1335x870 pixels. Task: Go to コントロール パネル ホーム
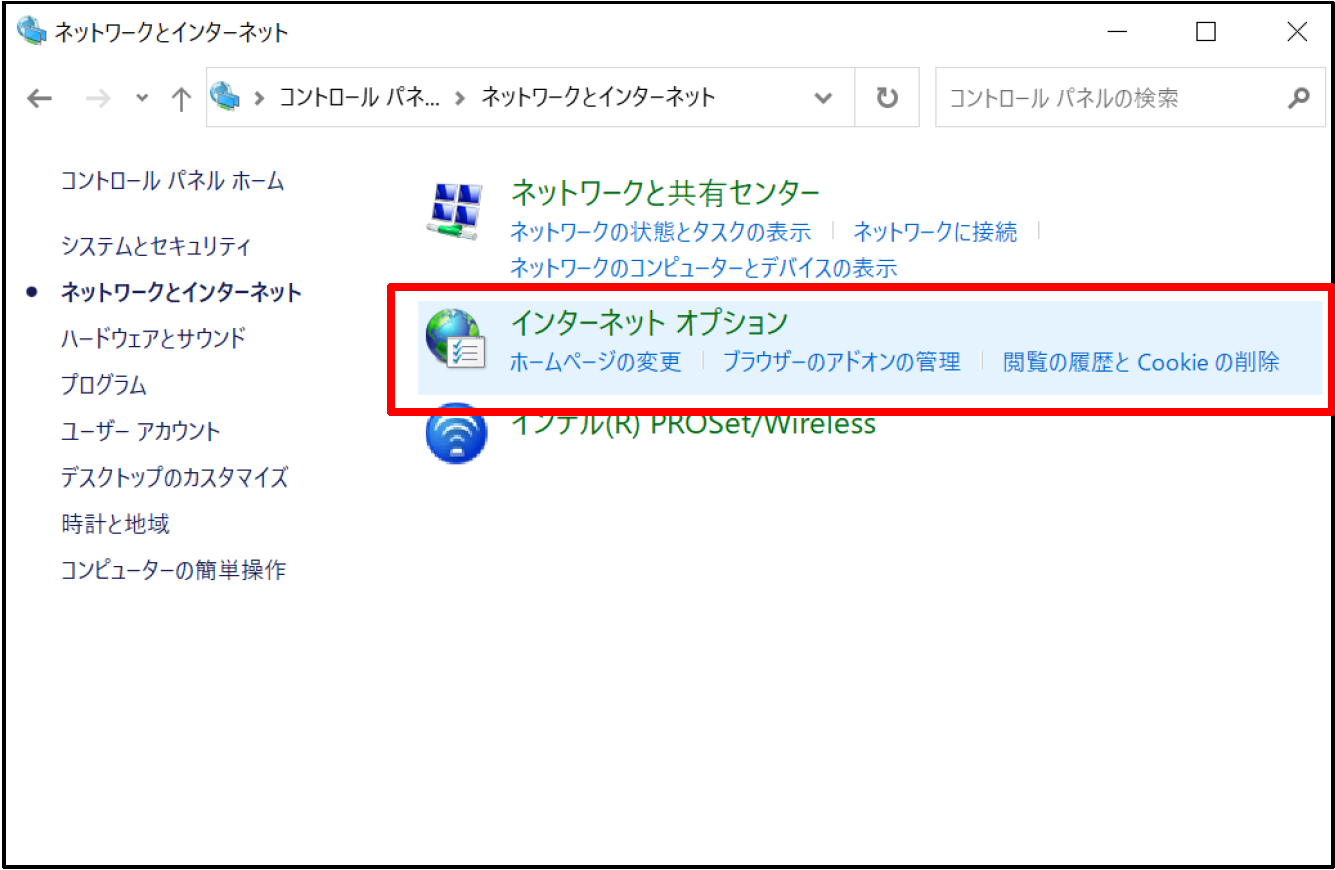(x=172, y=181)
